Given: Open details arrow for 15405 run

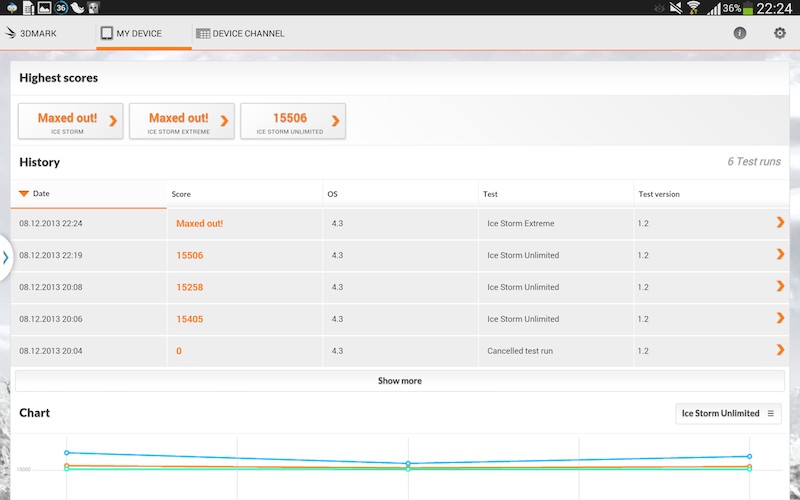Looking at the screenshot, I should click(x=780, y=318).
